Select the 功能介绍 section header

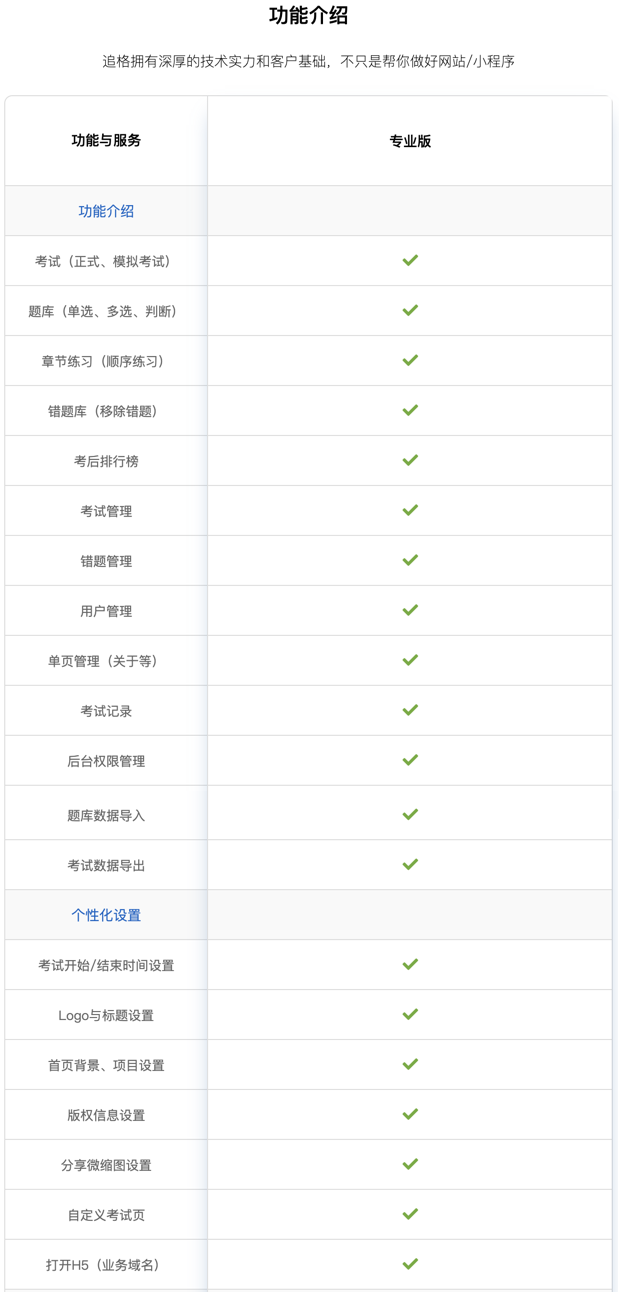point(106,211)
